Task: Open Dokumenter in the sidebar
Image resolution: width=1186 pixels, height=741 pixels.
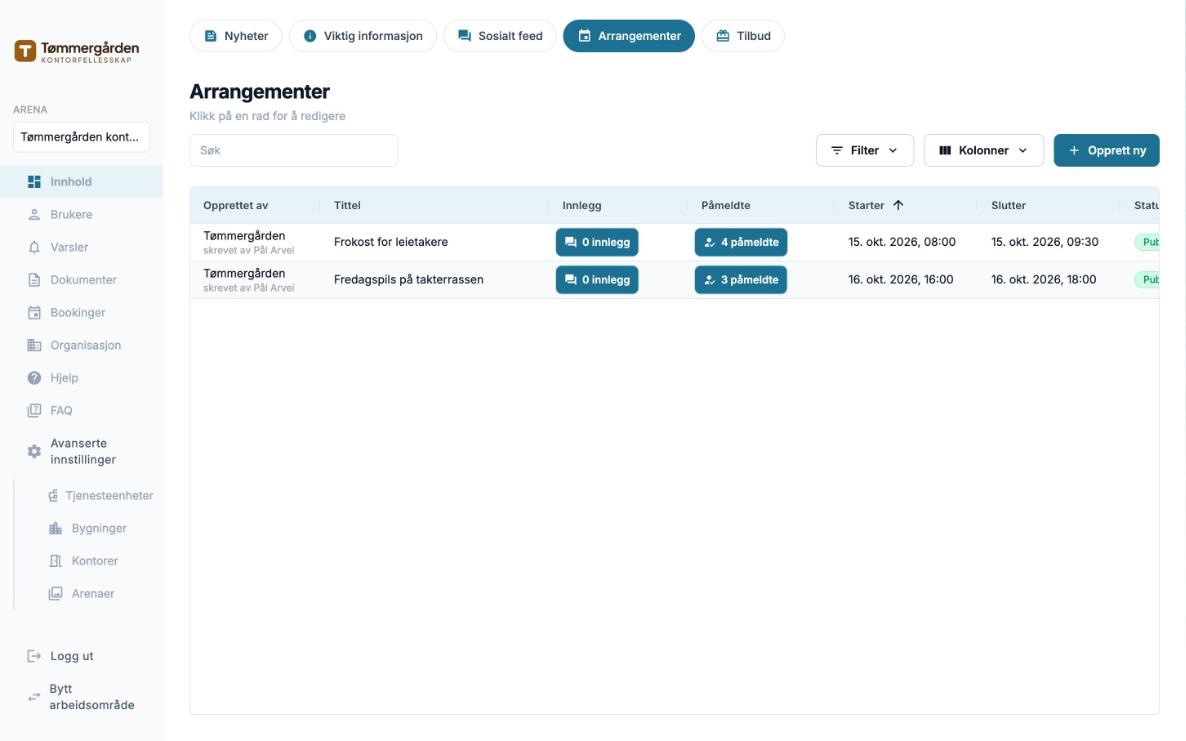Action: pyautogui.click(x=83, y=280)
